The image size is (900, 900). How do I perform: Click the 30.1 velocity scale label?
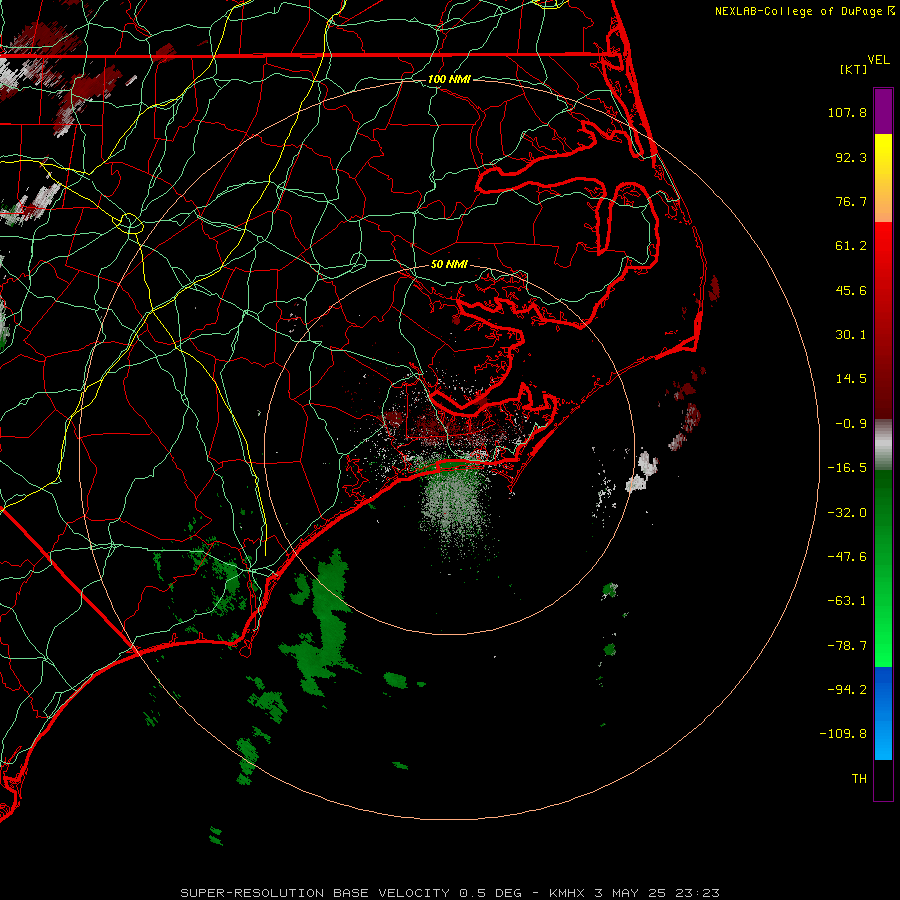(x=851, y=335)
